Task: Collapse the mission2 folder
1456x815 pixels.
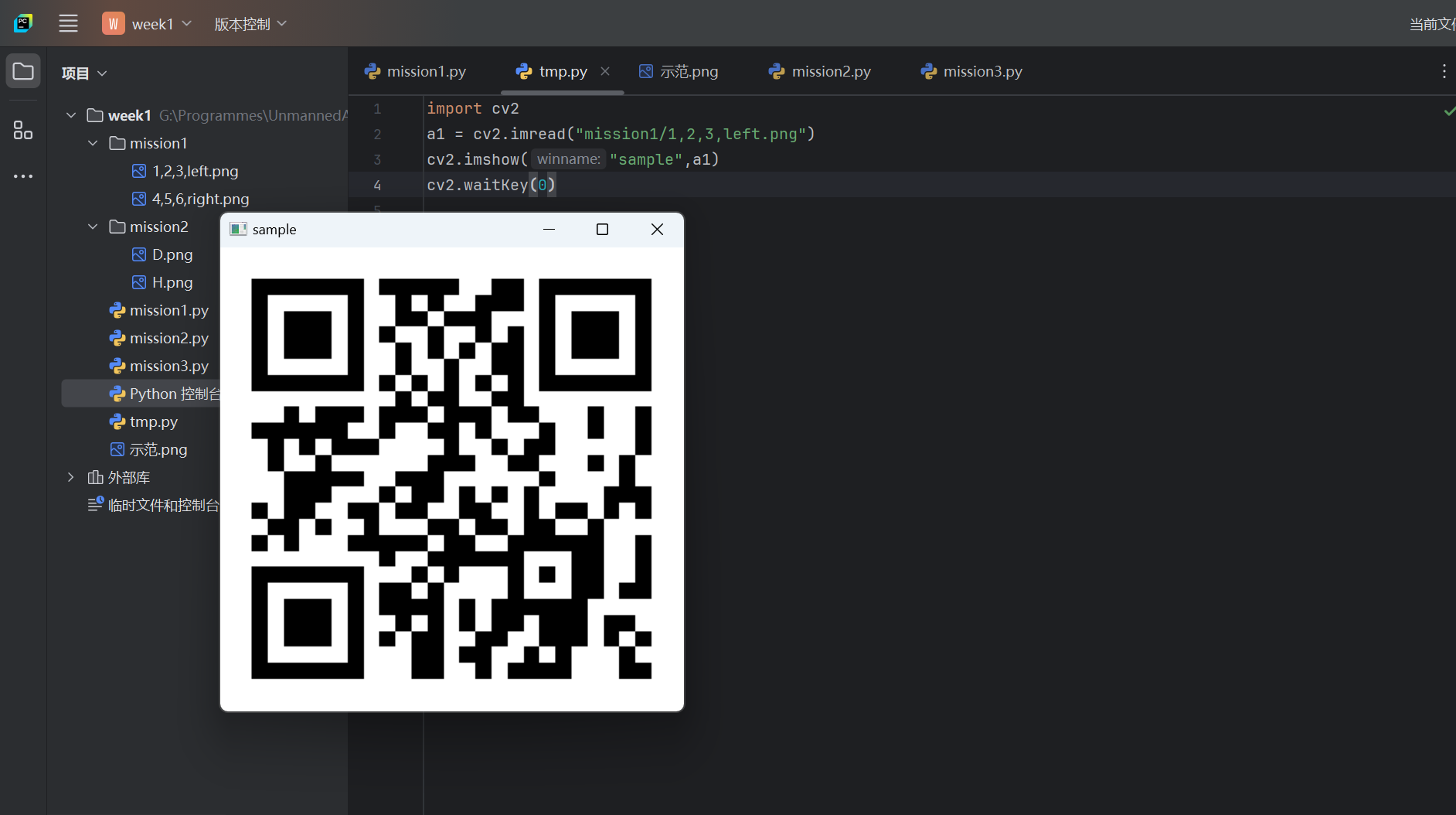Action: (x=93, y=227)
